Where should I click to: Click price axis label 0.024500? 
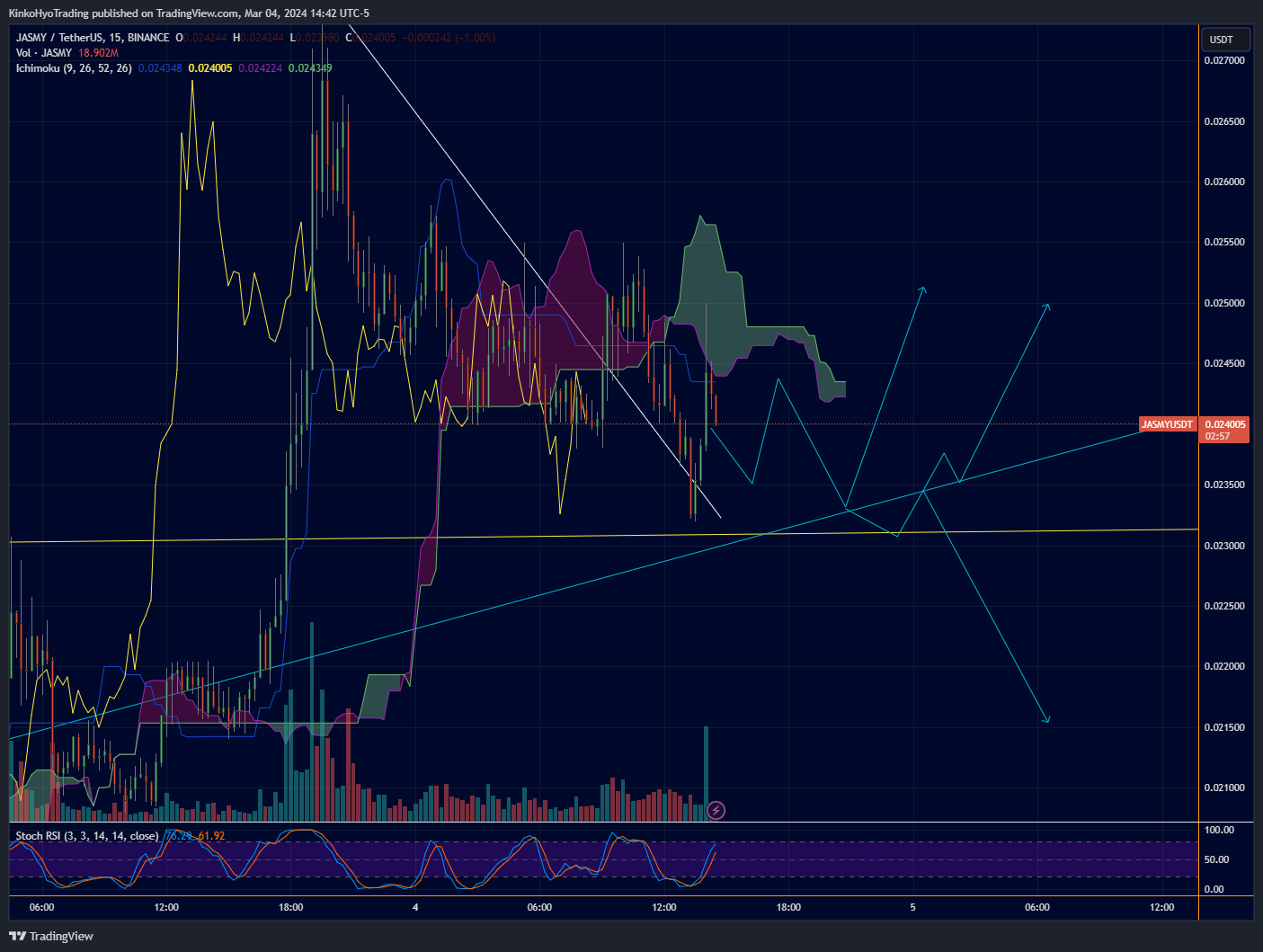pyautogui.click(x=1224, y=364)
